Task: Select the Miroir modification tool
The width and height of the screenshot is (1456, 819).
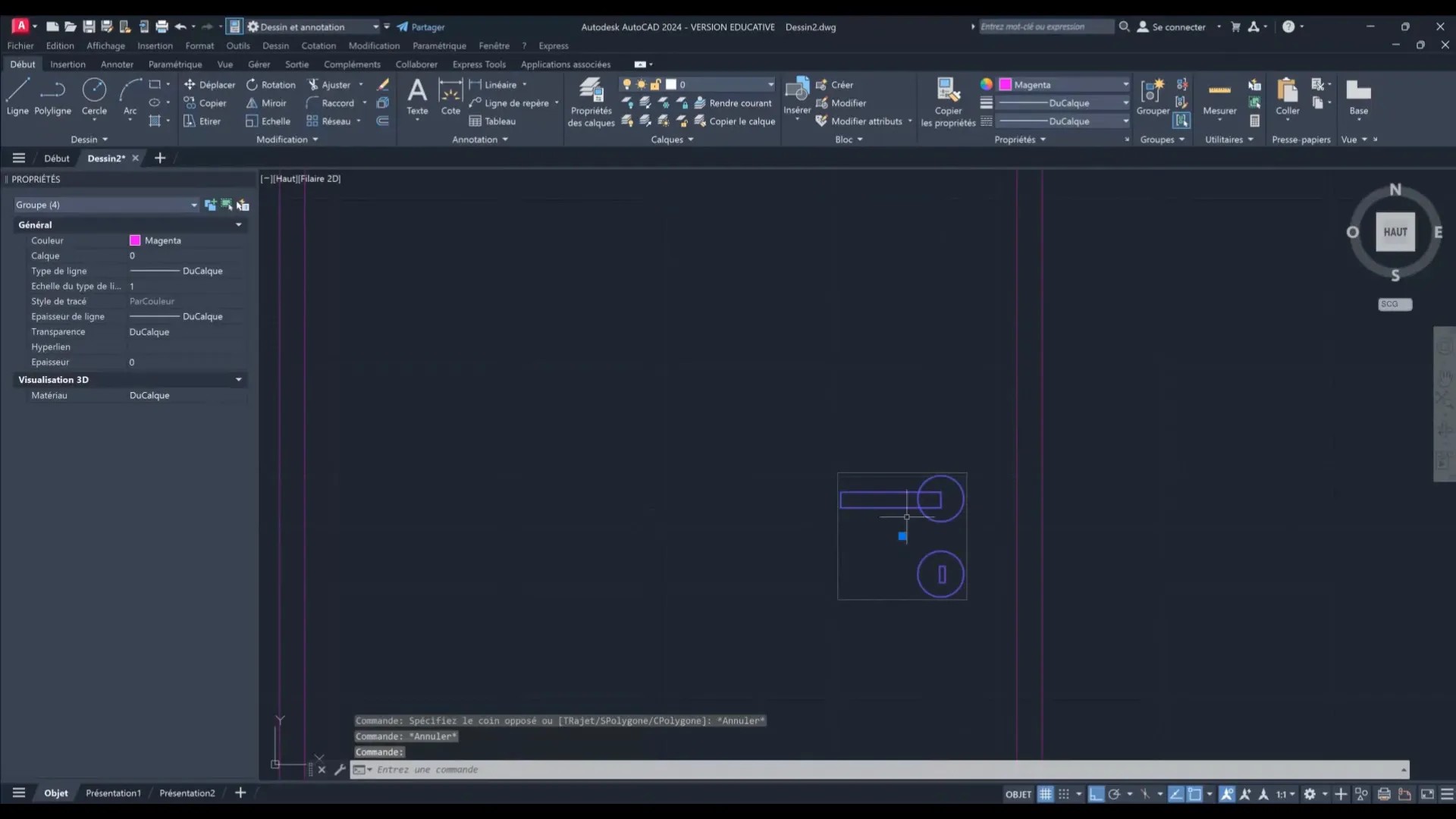Action: [x=266, y=102]
